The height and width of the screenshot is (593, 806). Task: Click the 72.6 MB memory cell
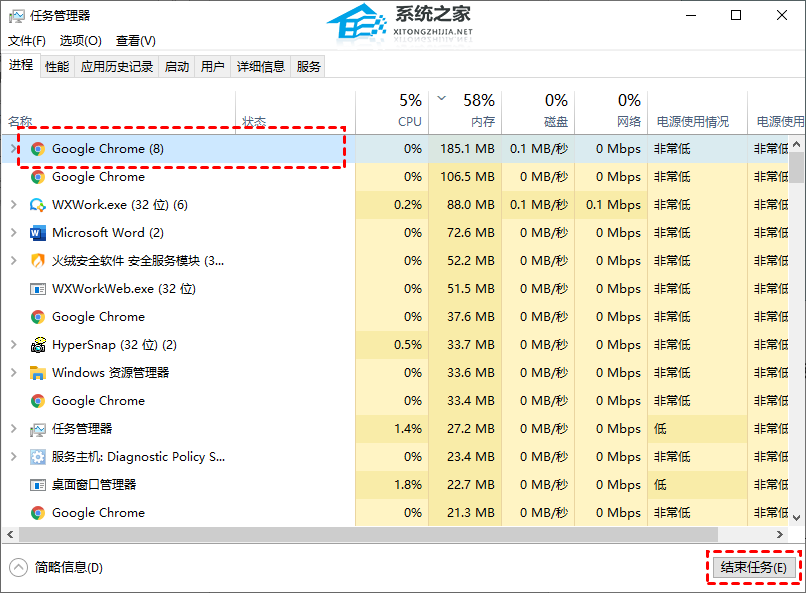(465, 233)
